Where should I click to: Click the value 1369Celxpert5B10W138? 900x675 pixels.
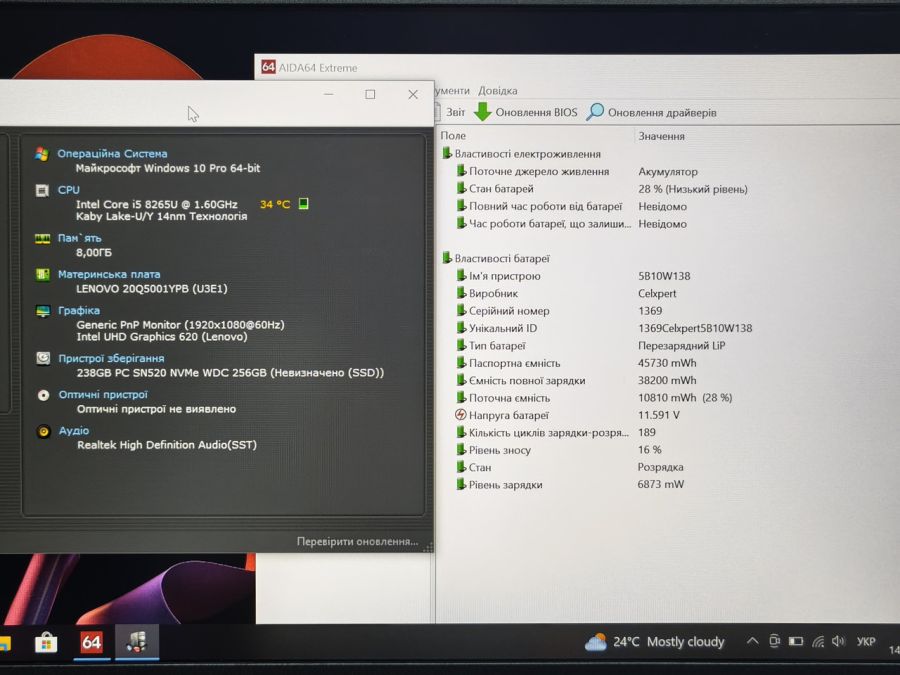[695, 328]
